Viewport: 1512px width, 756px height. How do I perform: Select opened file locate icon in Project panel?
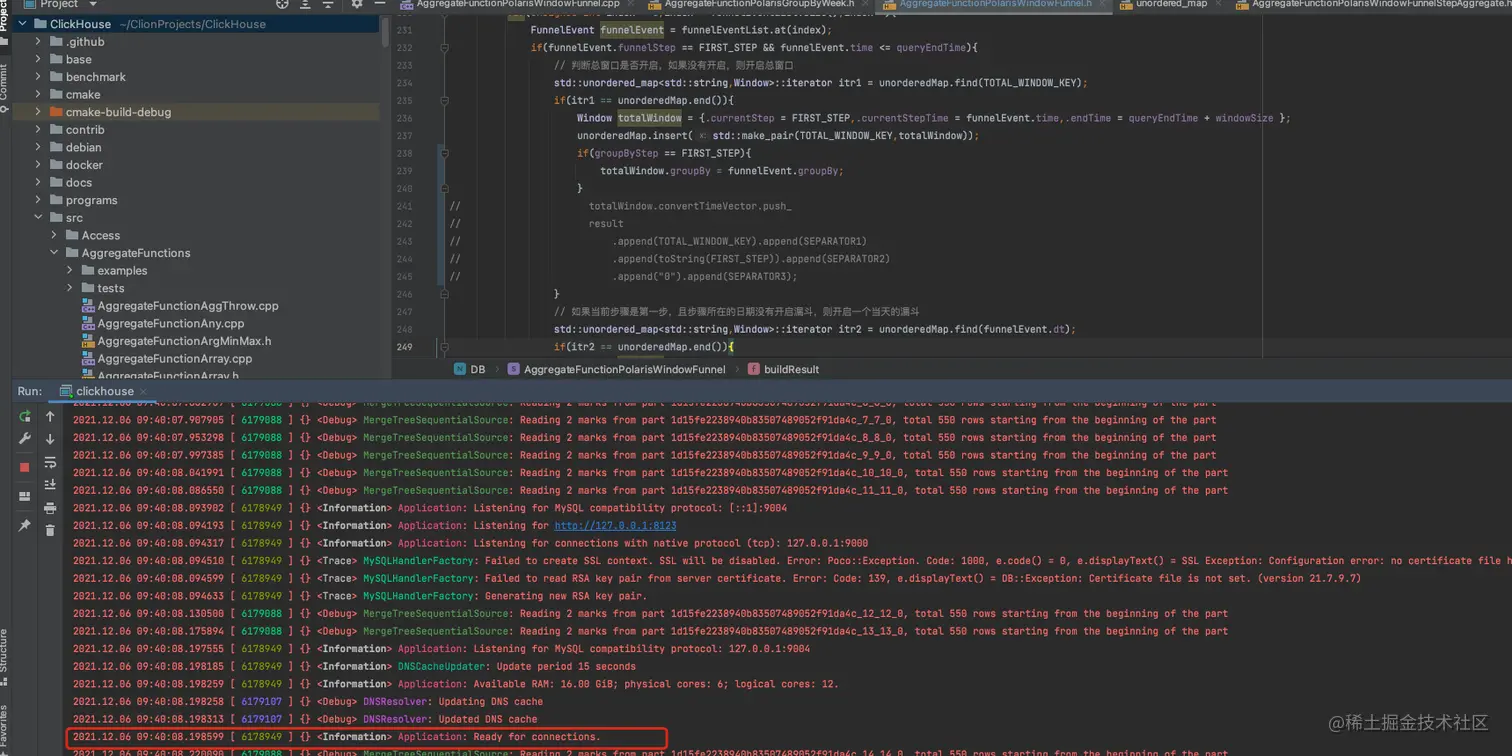tap(283, 4)
